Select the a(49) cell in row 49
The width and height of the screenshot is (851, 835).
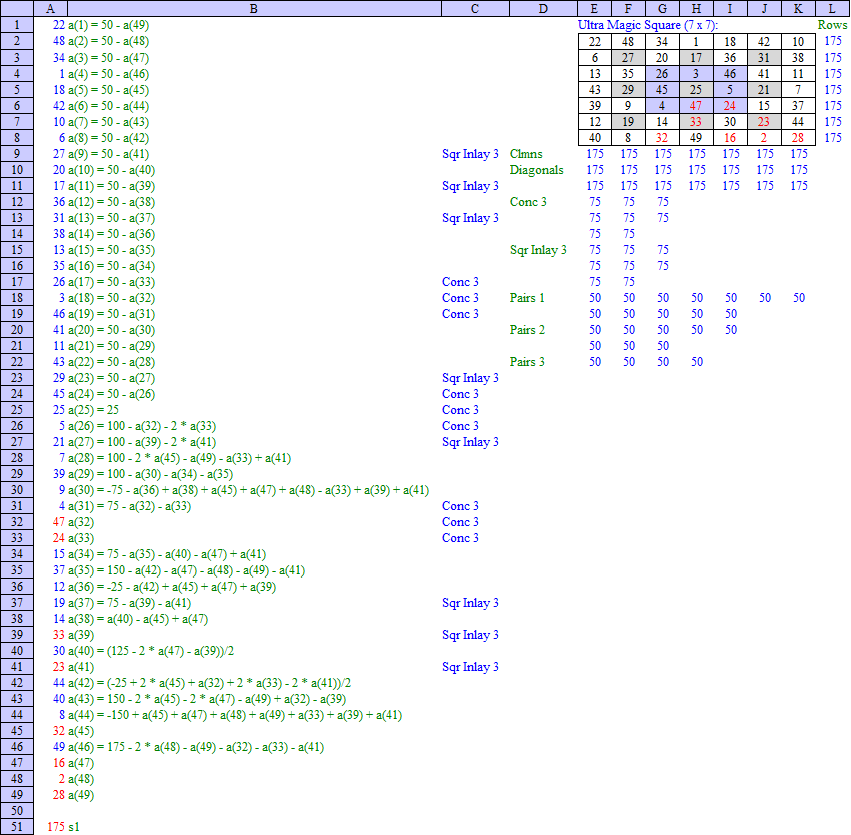pyautogui.click(x=81, y=795)
